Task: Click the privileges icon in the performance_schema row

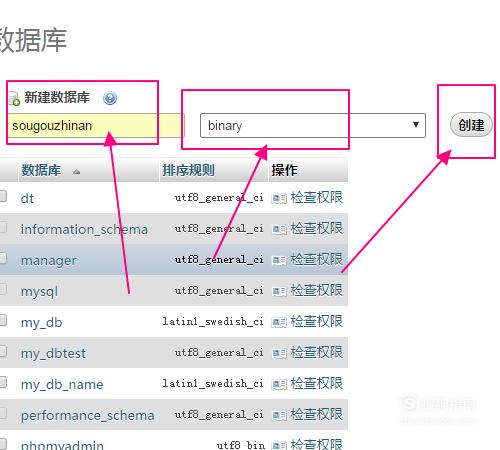Action: point(279,415)
